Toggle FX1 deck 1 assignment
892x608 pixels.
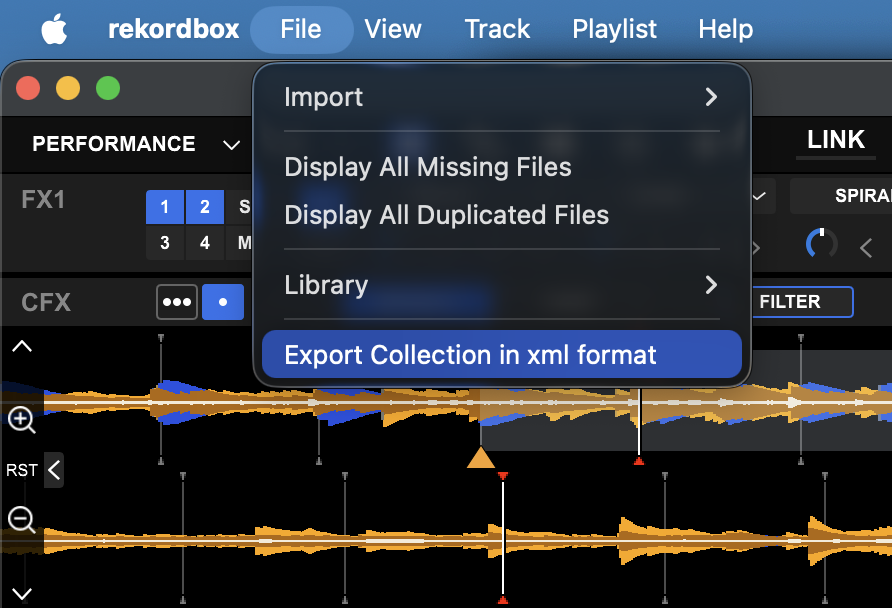coord(164,206)
